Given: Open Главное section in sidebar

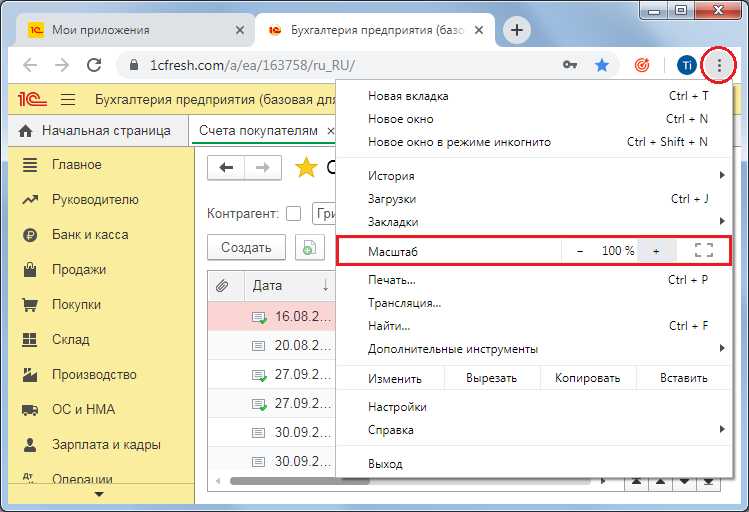Looking at the screenshot, I should [x=101, y=165].
